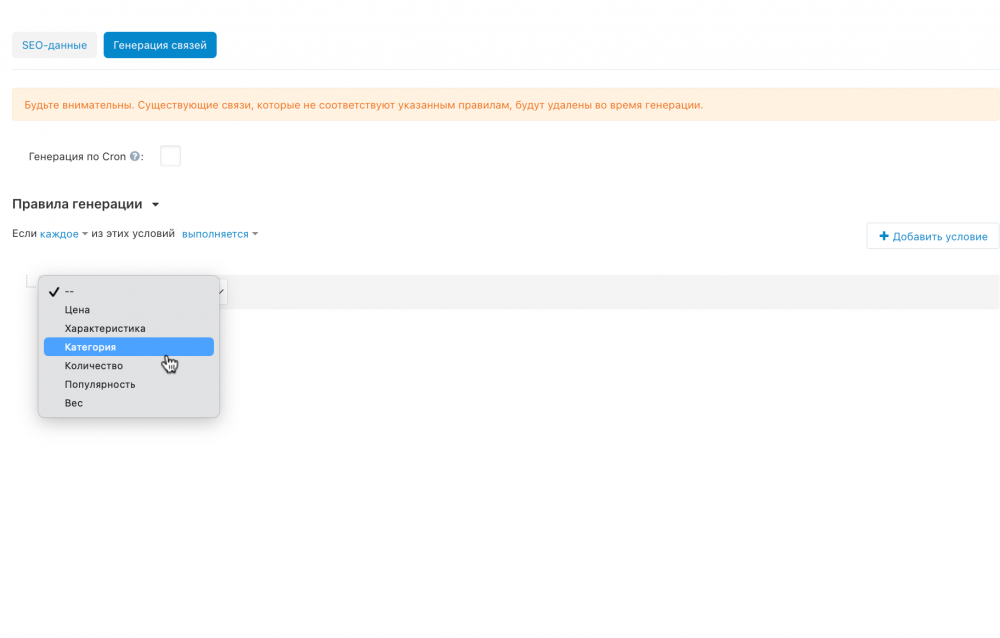The image size is (1000, 638).
Task: Open the condition type combo box
Action: (219, 291)
